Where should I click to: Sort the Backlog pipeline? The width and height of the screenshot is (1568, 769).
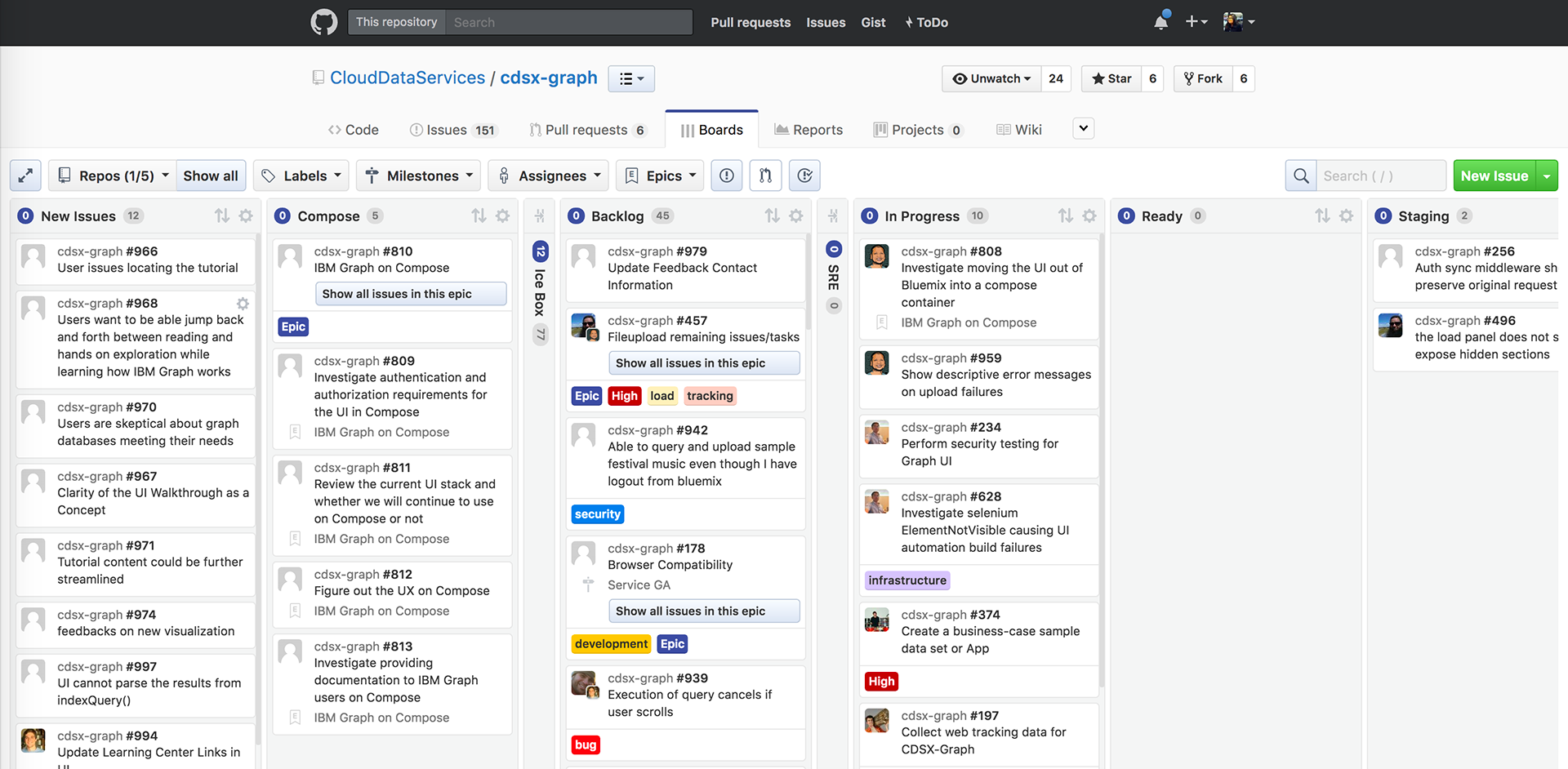(773, 216)
